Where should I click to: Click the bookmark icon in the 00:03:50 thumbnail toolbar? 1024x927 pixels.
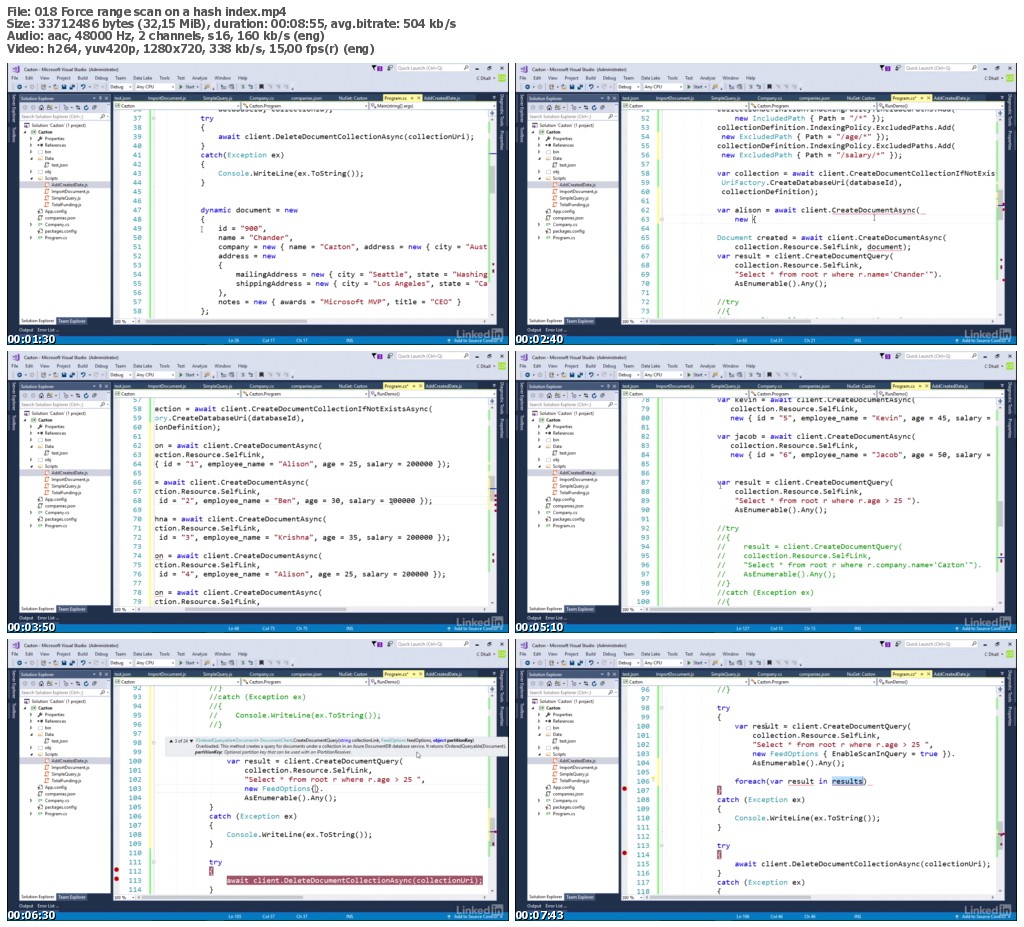261,375
